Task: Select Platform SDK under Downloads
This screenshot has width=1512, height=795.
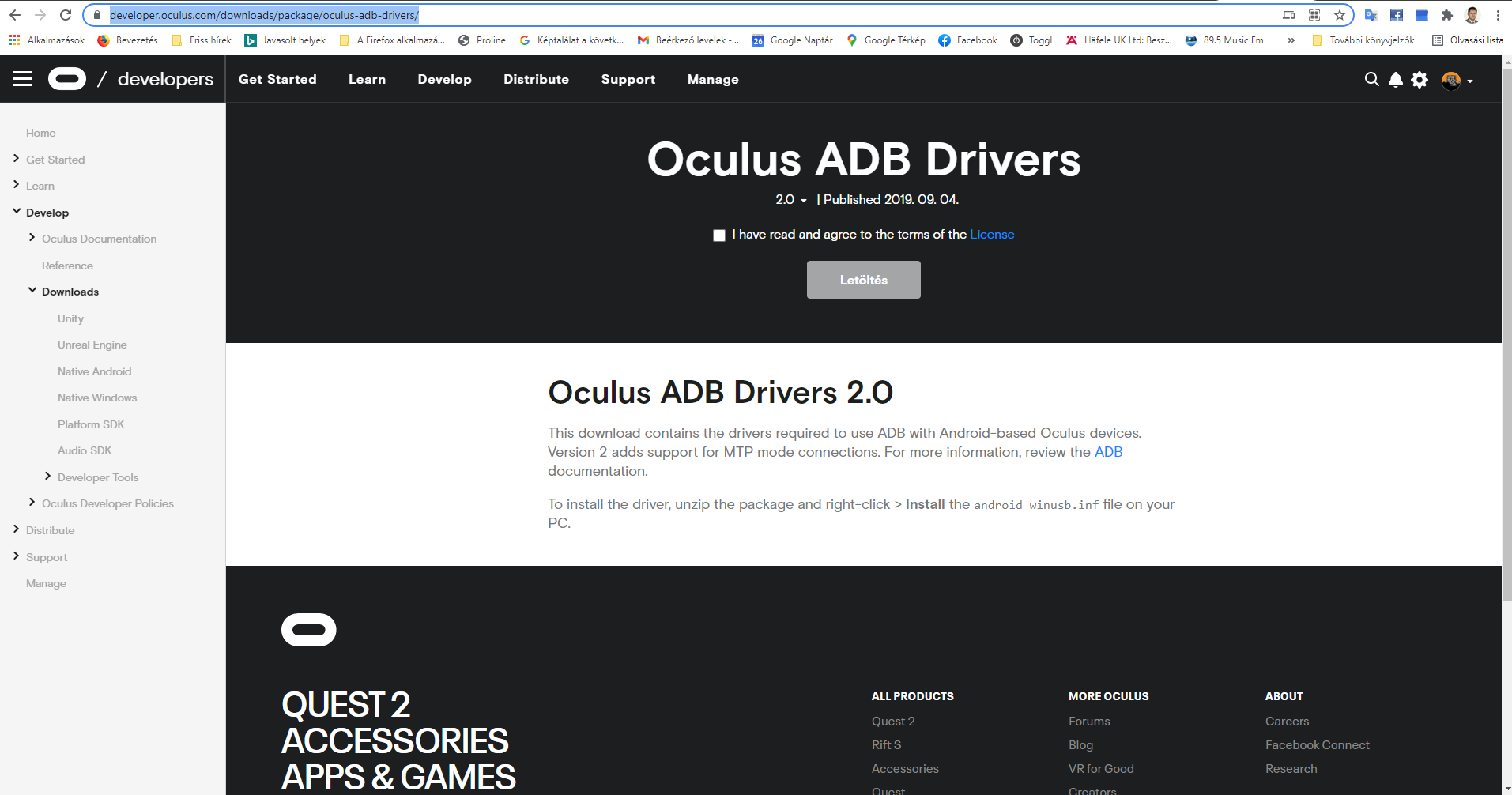Action: click(91, 424)
